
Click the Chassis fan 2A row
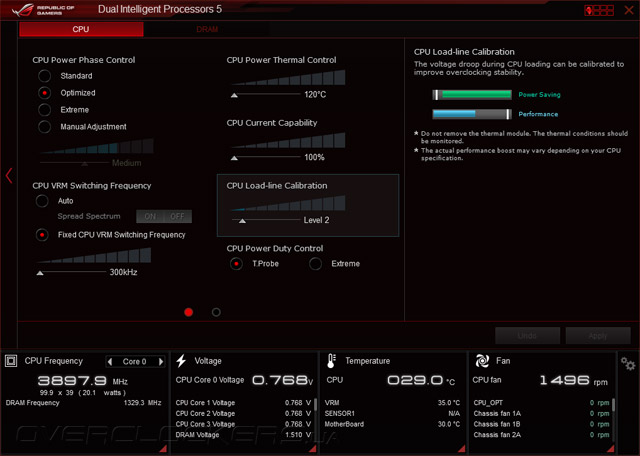point(541,435)
